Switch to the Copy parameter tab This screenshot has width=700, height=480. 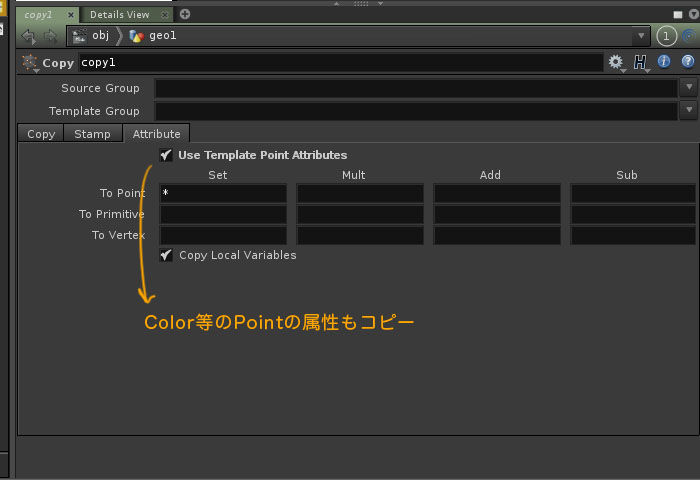click(x=41, y=134)
